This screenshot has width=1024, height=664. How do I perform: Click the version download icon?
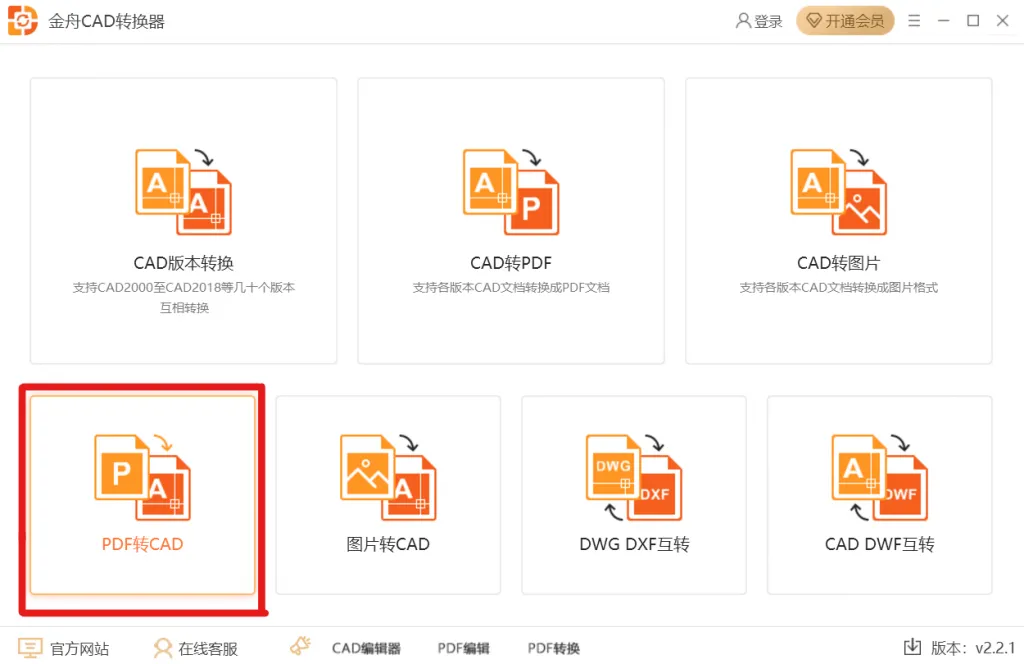point(912,647)
